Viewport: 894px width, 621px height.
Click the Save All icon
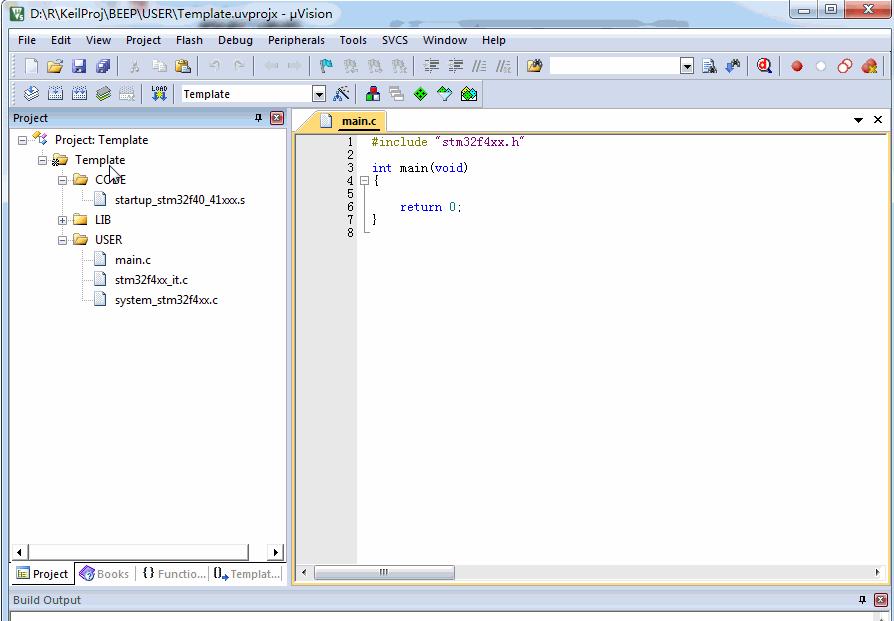coord(103,66)
